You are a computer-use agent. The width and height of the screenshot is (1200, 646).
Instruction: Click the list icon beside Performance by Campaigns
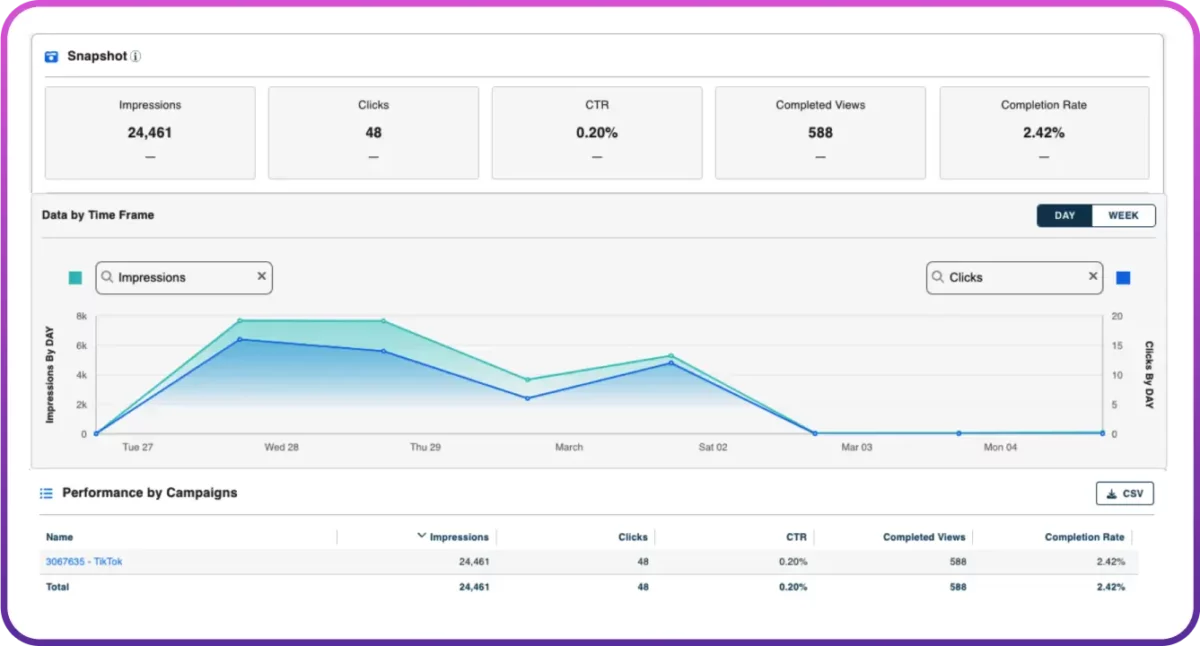pyautogui.click(x=46, y=492)
